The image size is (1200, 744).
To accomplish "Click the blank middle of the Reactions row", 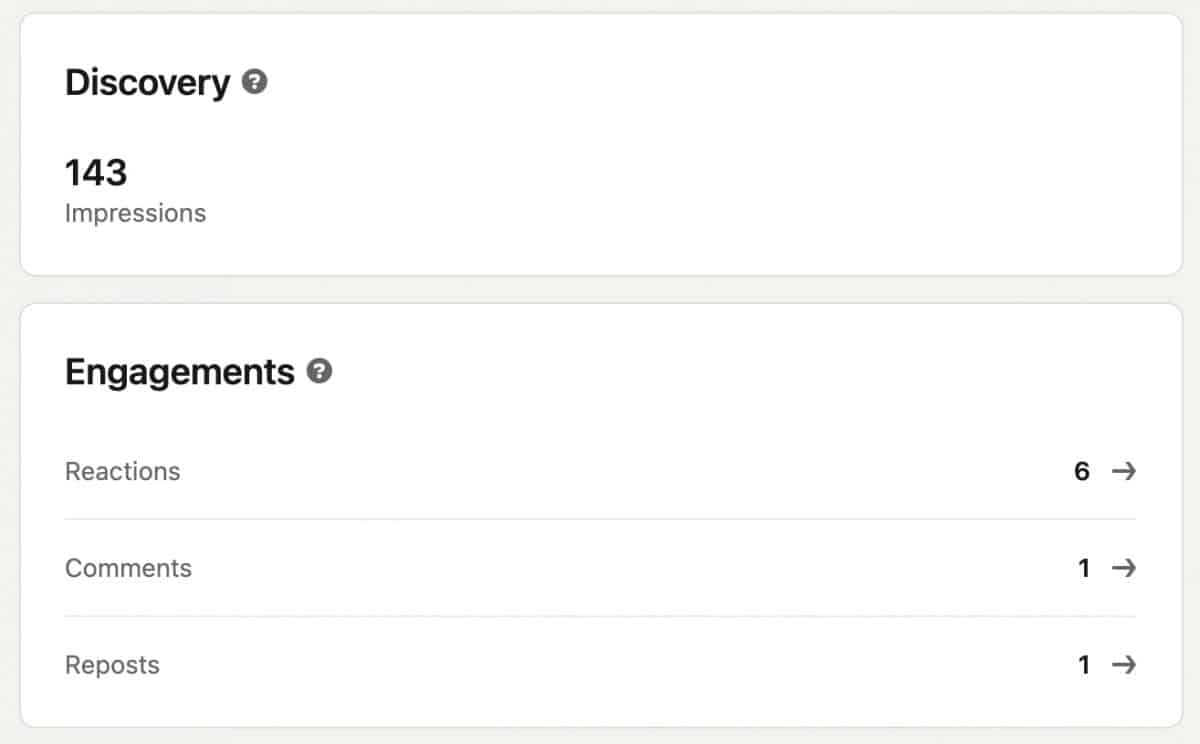I will [x=620, y=471].
